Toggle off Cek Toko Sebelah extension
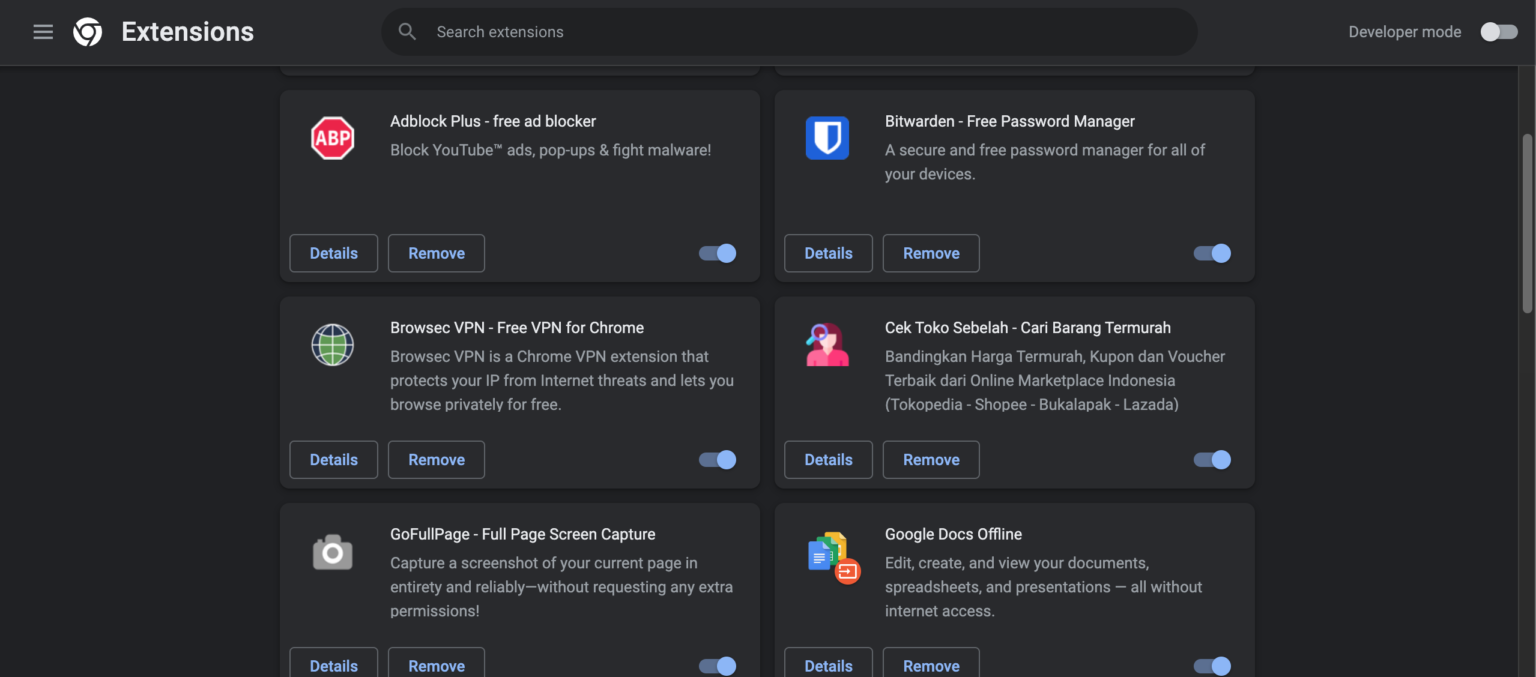The width and height of the screenshot is (1536, 677). (1212, 460)
